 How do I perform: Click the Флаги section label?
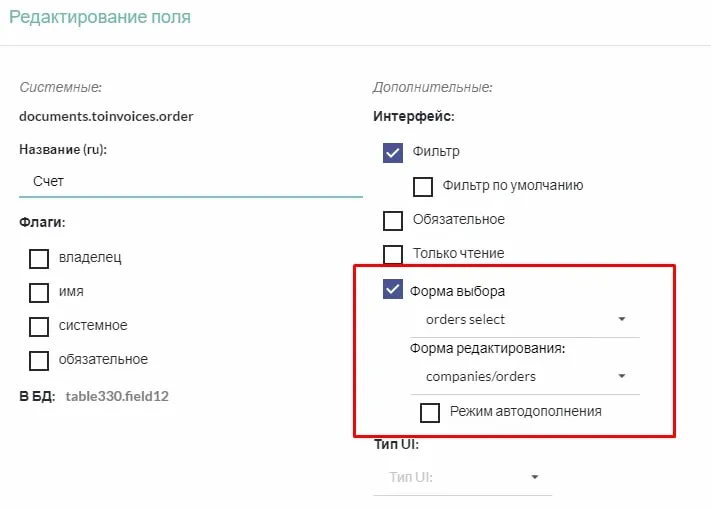tap(42, 222)
